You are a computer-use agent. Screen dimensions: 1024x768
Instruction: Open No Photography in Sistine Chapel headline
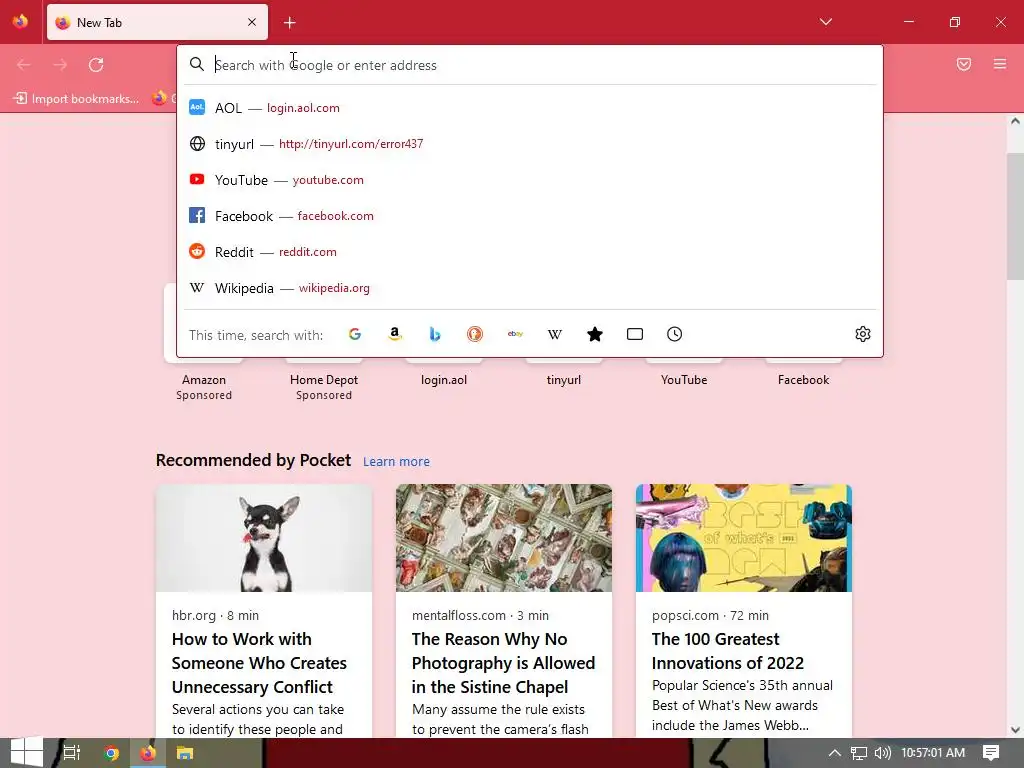click(x=504, y=663)
